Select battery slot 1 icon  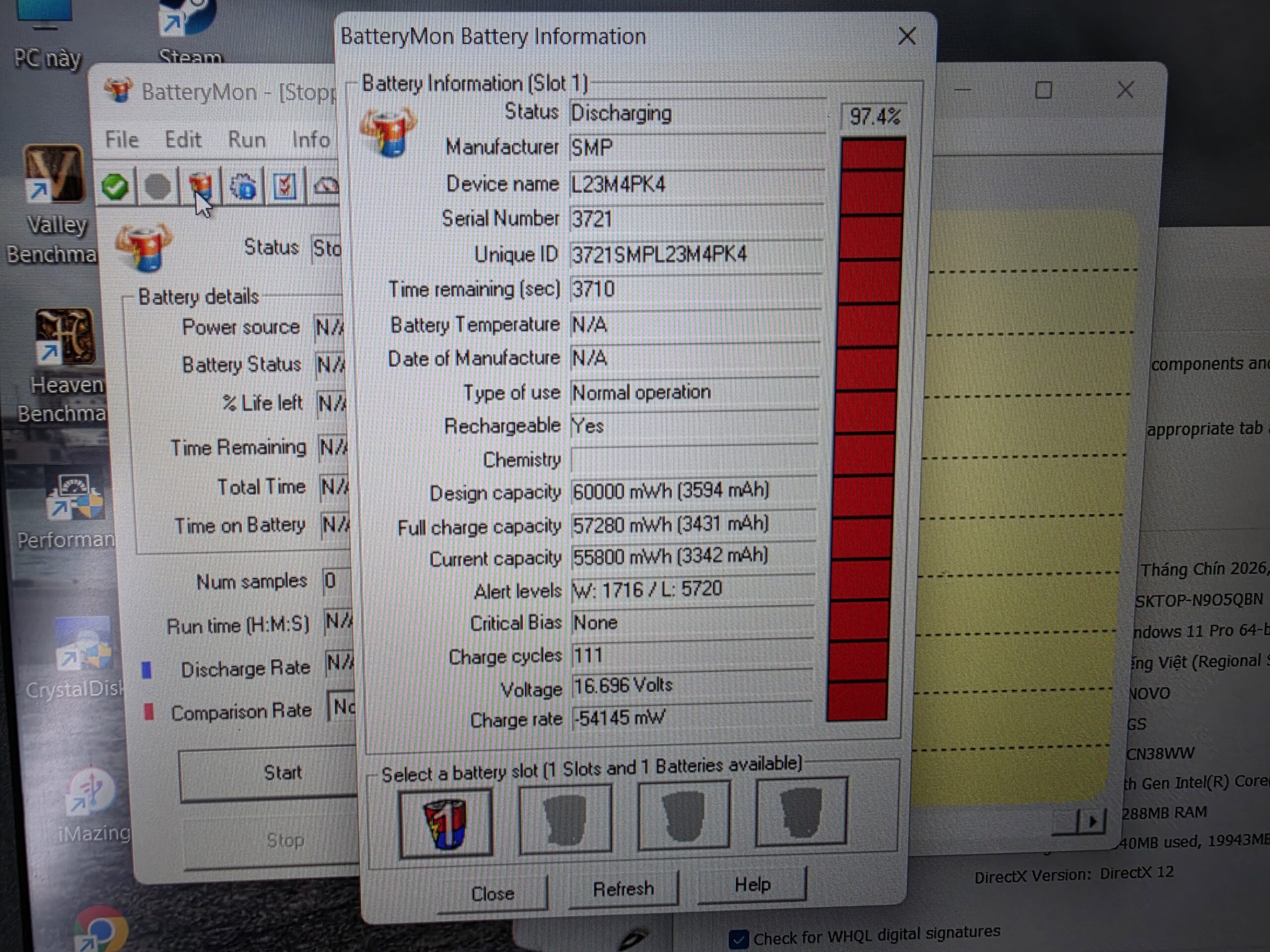[x=445, y=823]
